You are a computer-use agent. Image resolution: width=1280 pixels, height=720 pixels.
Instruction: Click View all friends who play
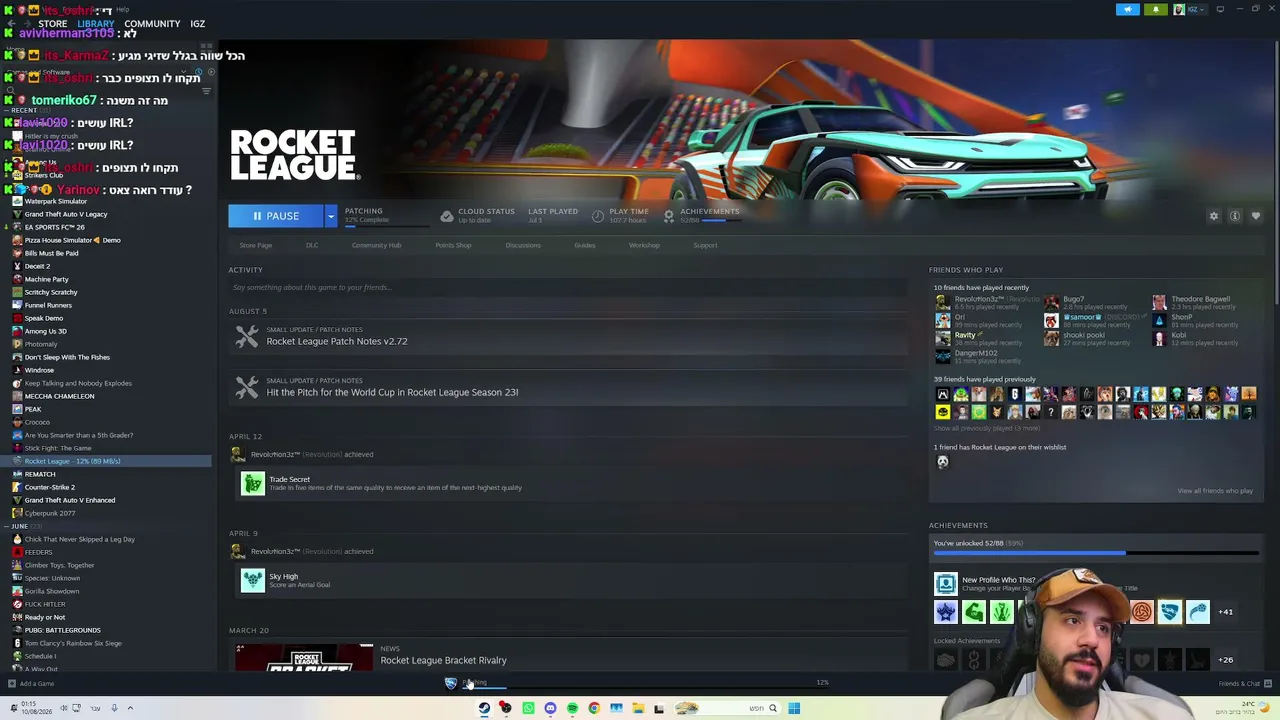pyautogui.click(x=1215, y=491)
